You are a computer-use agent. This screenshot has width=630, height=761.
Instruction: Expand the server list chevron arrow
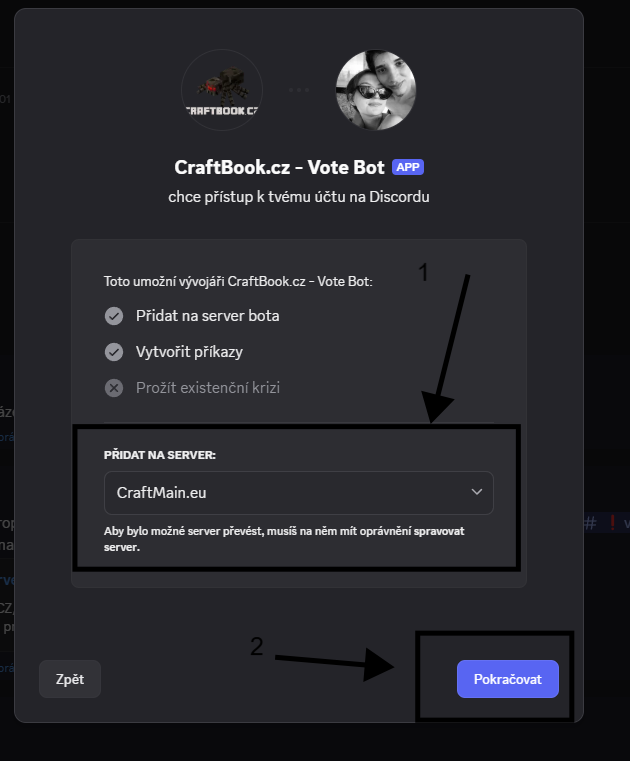click(x=477, y=492)
